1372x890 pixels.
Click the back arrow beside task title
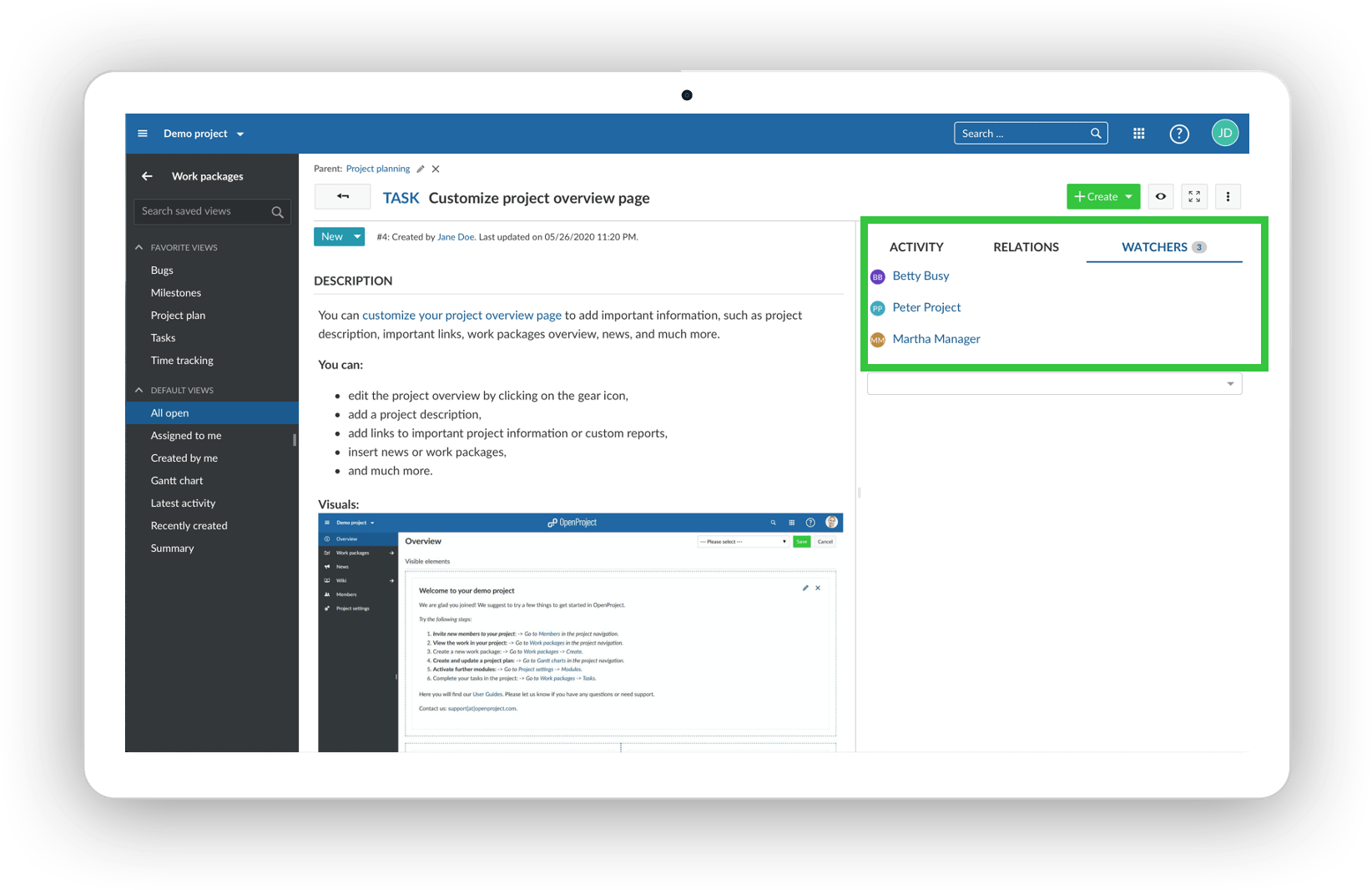pyautogui.click(x=342, y=197)
